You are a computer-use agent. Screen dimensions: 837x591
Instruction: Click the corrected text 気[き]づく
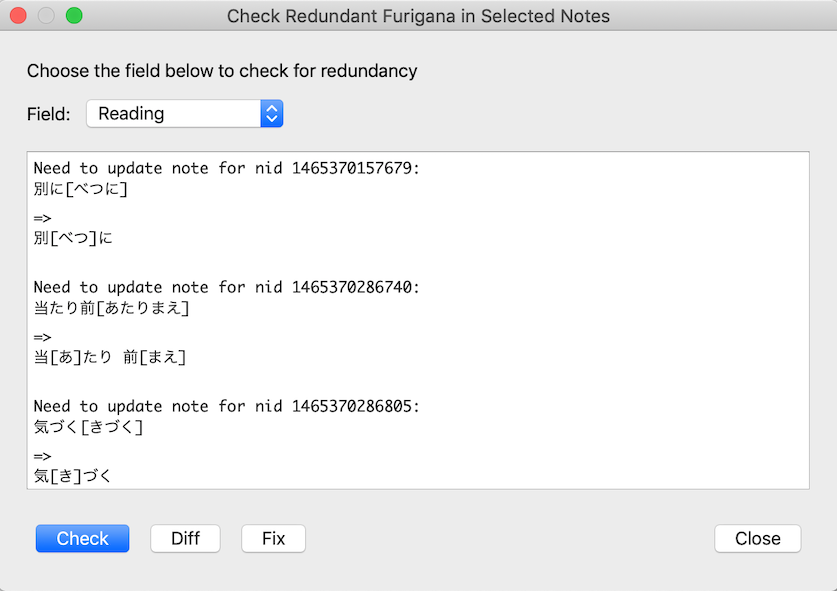point(73,476)
